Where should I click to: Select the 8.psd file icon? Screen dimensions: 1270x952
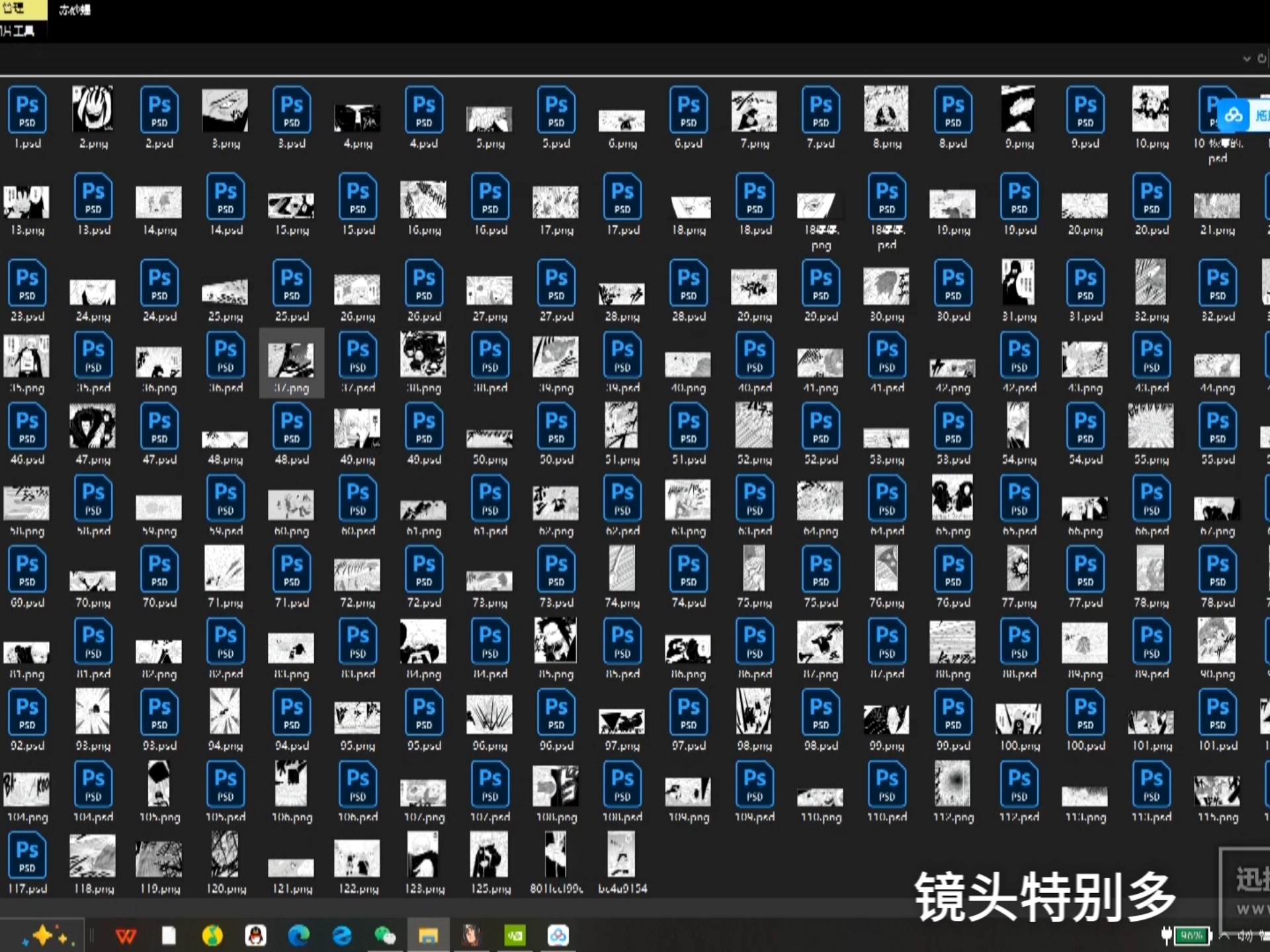click(953, 110)
